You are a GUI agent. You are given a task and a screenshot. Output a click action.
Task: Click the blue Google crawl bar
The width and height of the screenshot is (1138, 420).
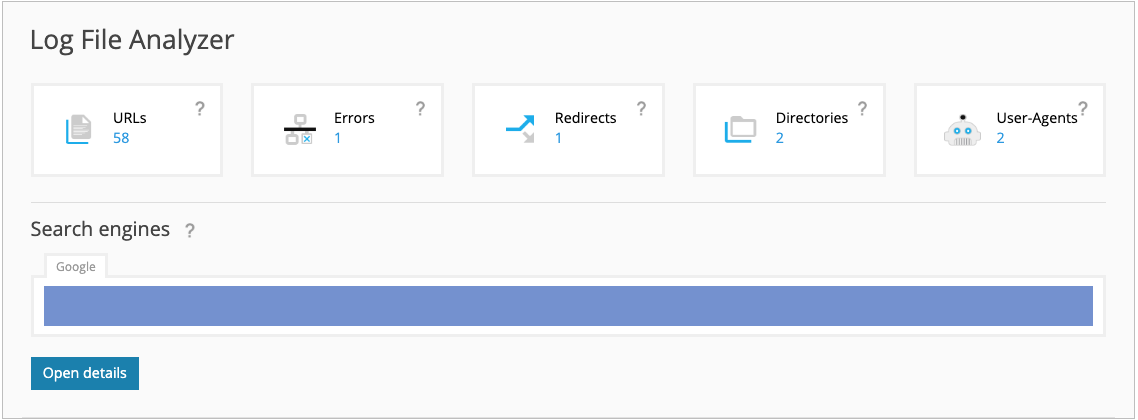(568, 306)
